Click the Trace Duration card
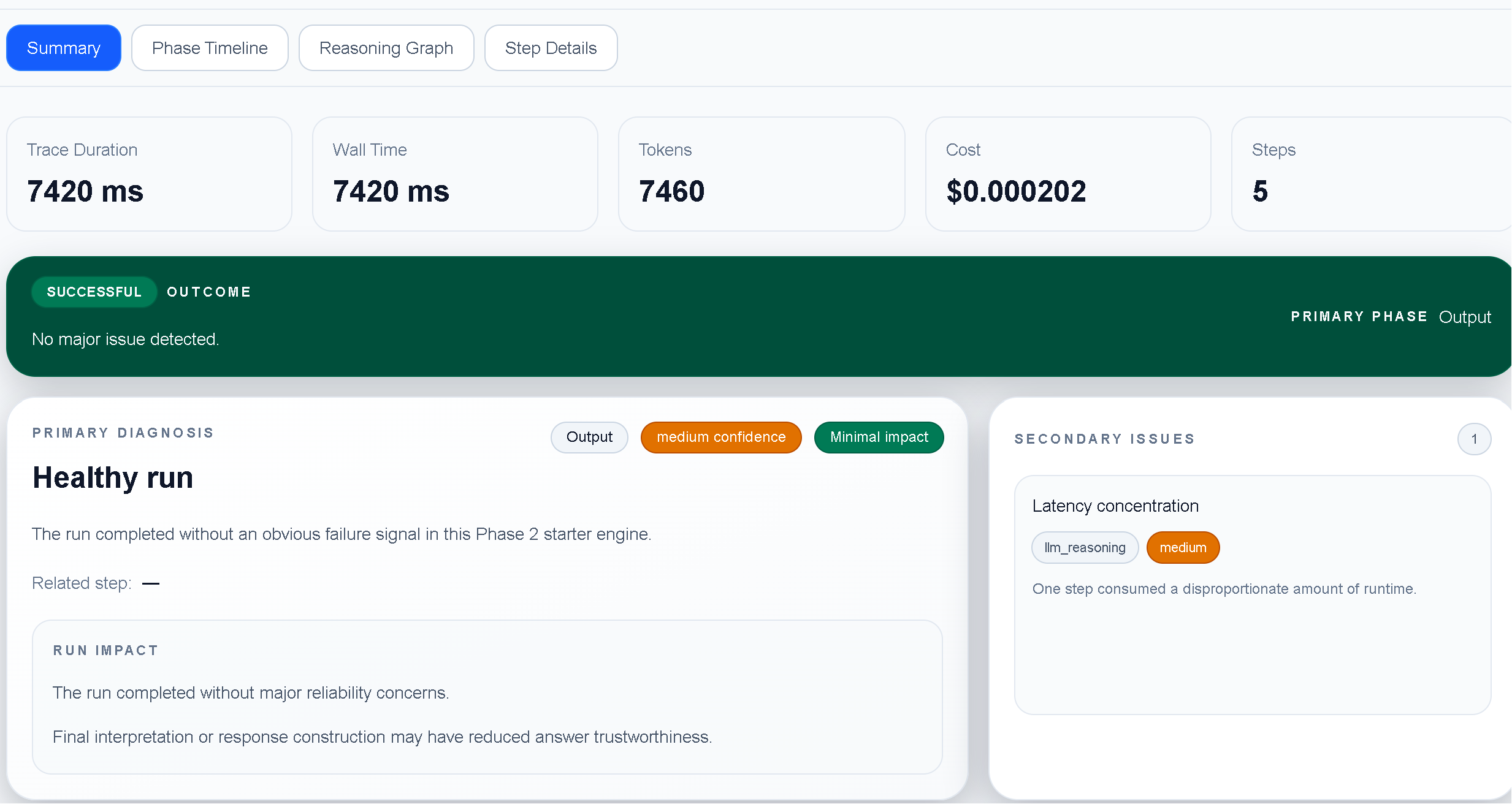 [x=149, y=174]
